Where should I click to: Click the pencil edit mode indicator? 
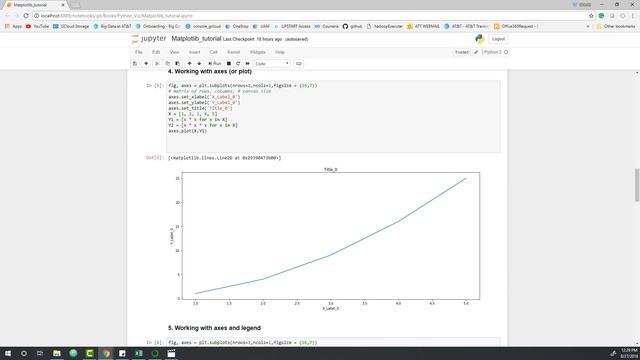pos(476,52)
